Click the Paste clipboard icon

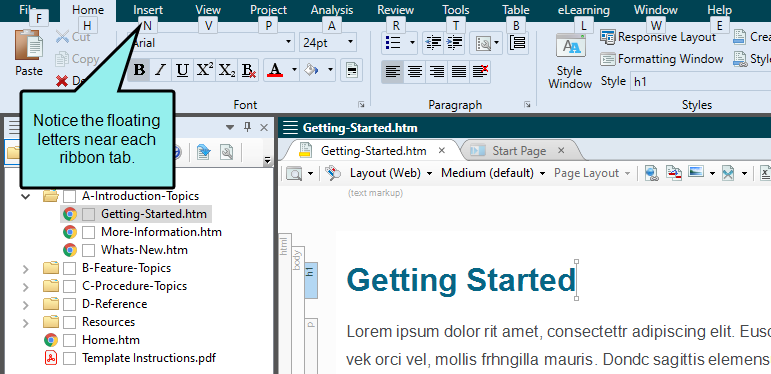(x=29, y=46)
